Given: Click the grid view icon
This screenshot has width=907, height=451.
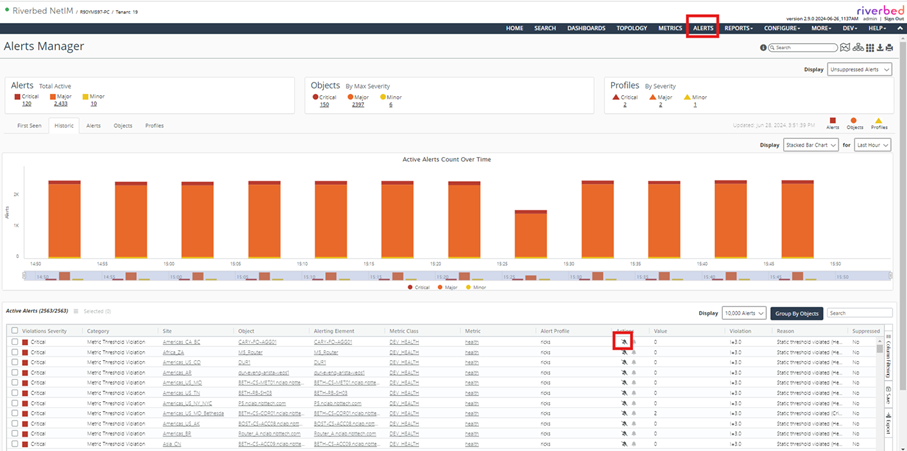Looking at the screenshot, I should pos(869,48).
